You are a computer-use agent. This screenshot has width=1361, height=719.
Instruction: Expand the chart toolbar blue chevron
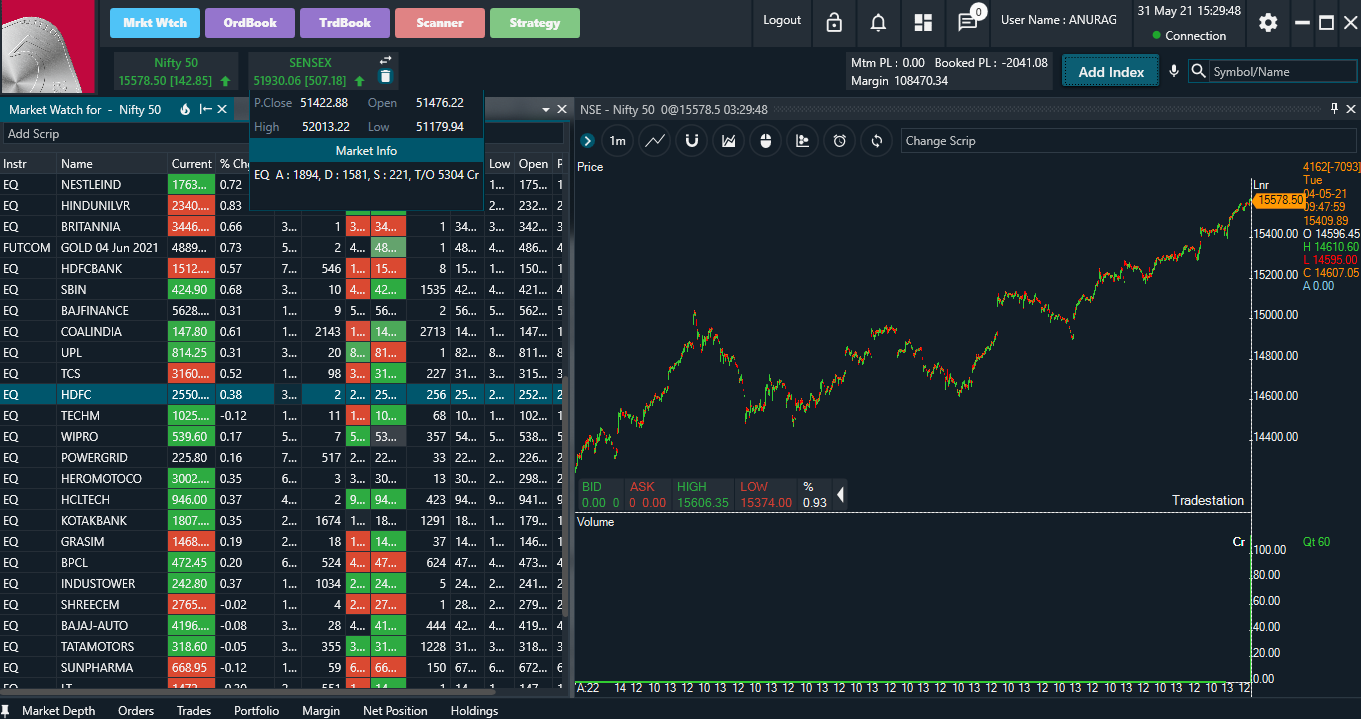tap(587, 141)
